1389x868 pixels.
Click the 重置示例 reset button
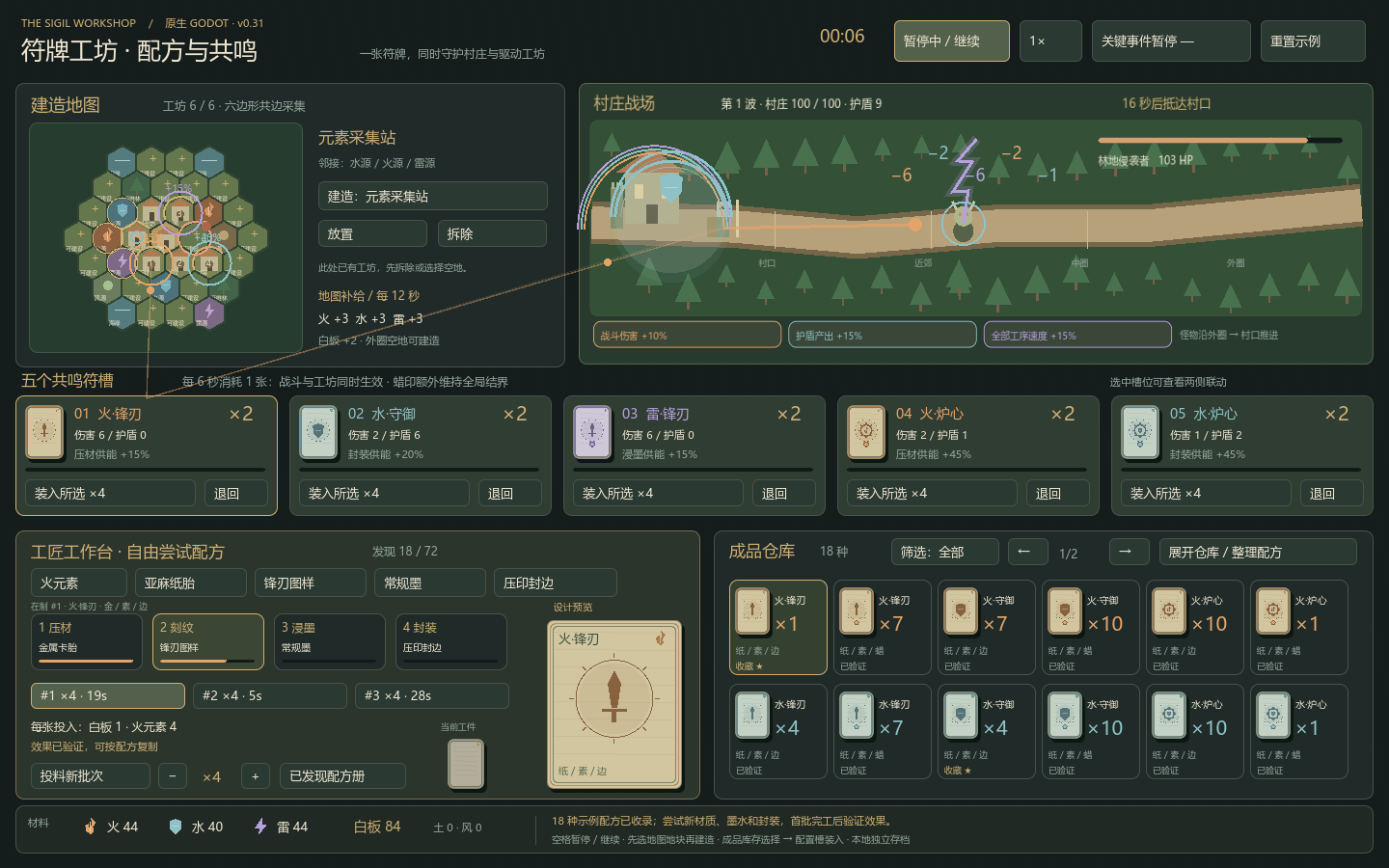coord(1313,41)
